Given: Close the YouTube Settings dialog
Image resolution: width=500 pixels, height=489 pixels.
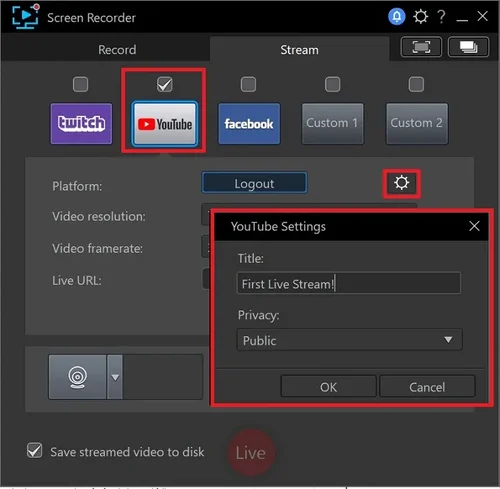Looking at the screenshot, I should pos(474,226).
